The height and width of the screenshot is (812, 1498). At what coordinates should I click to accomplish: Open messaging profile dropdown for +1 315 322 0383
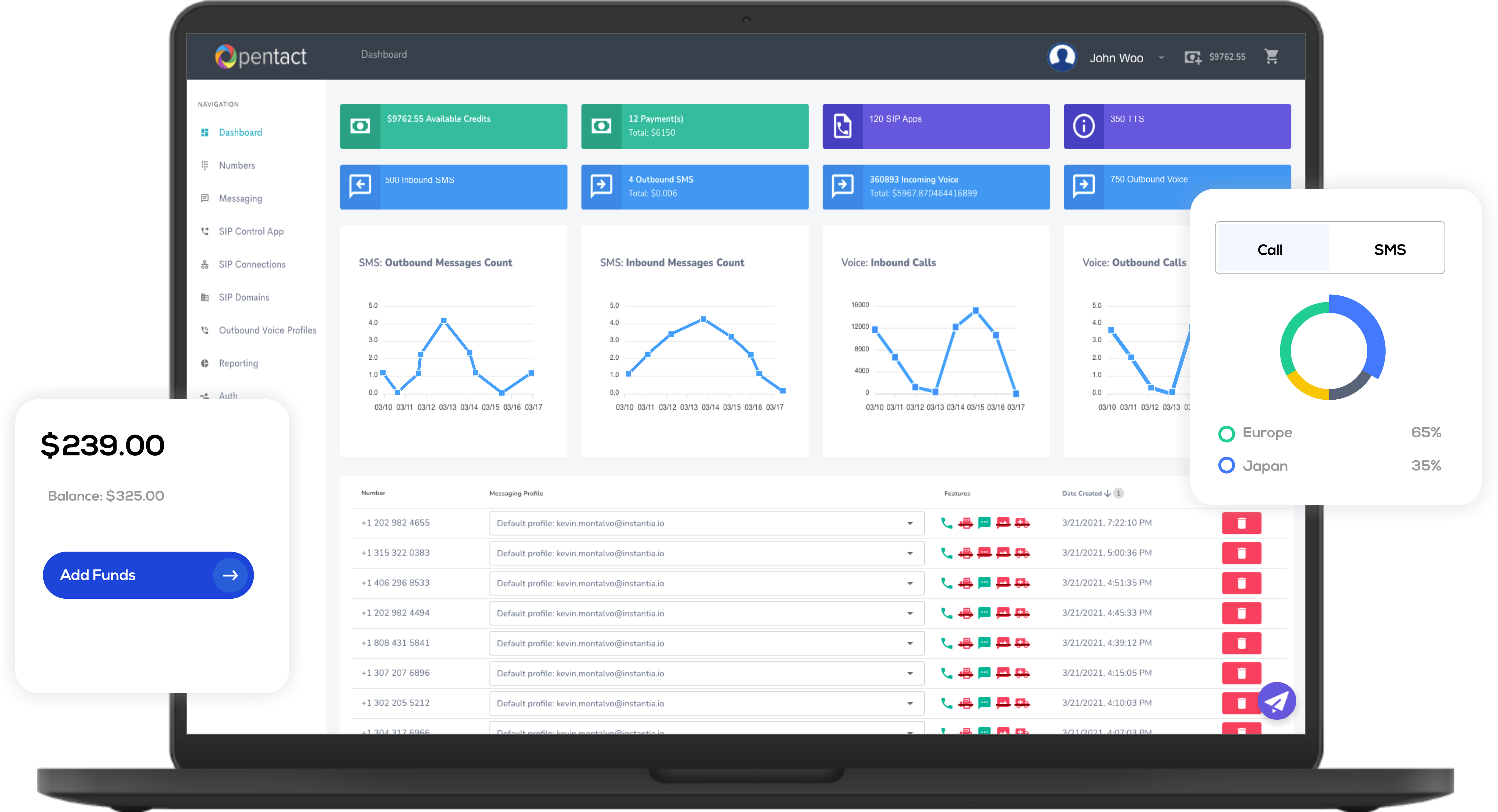707,553
